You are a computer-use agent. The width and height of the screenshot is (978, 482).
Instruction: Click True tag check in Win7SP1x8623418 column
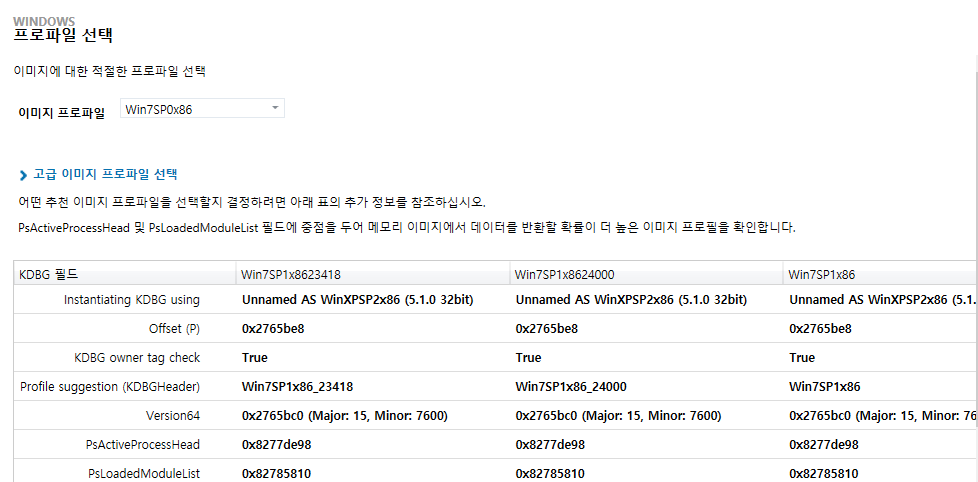click(254, 357)
